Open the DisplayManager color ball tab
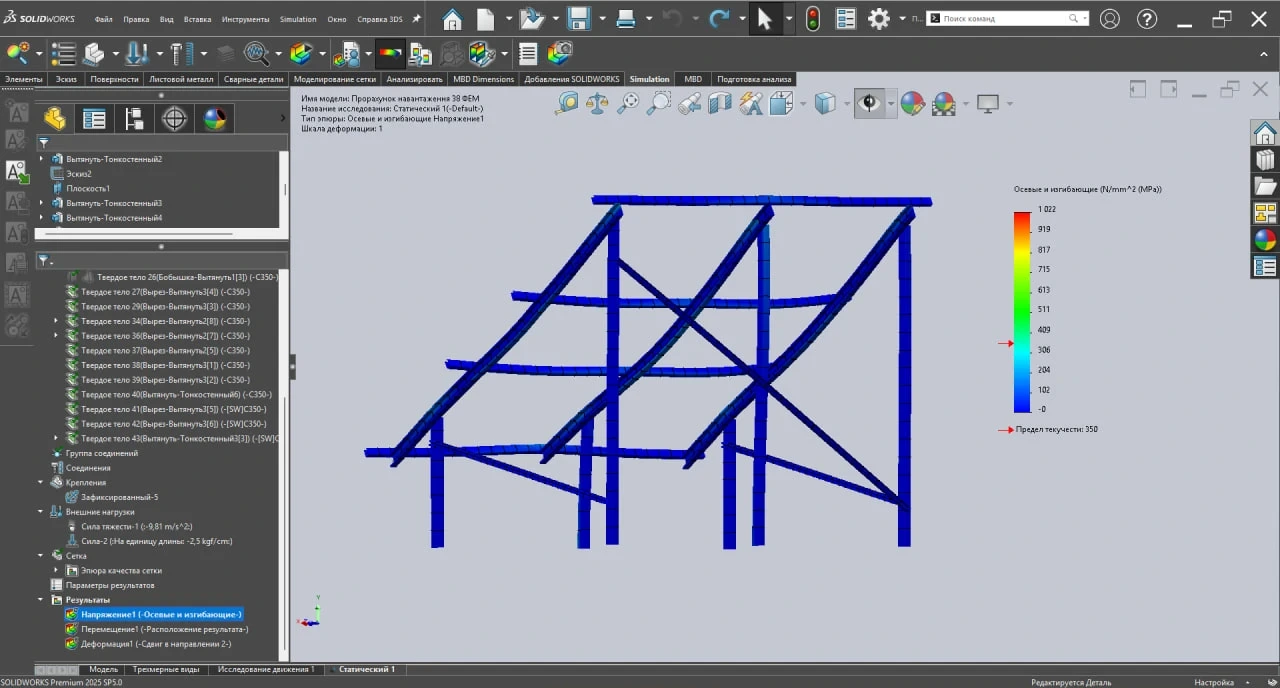Screen dimensions: 1280x688 tap(215, 119)
